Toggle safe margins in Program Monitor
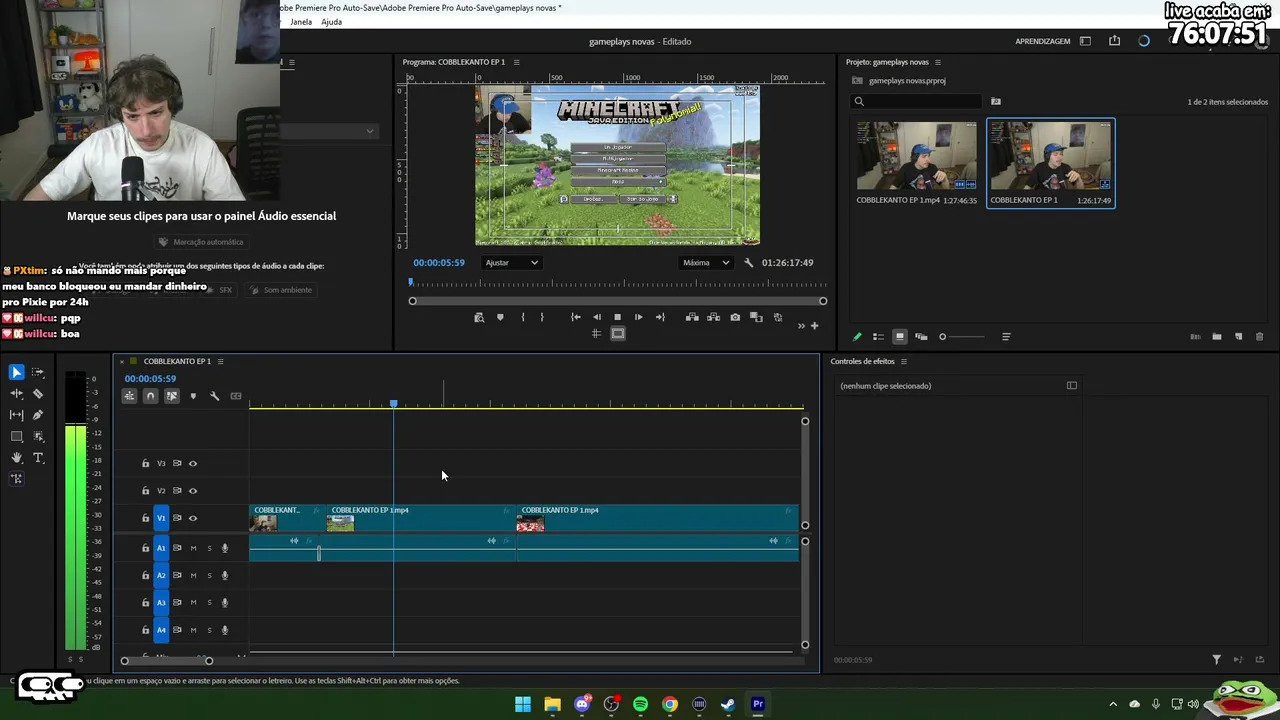Viewport: 1280px width, 720px height. [618, 334]
